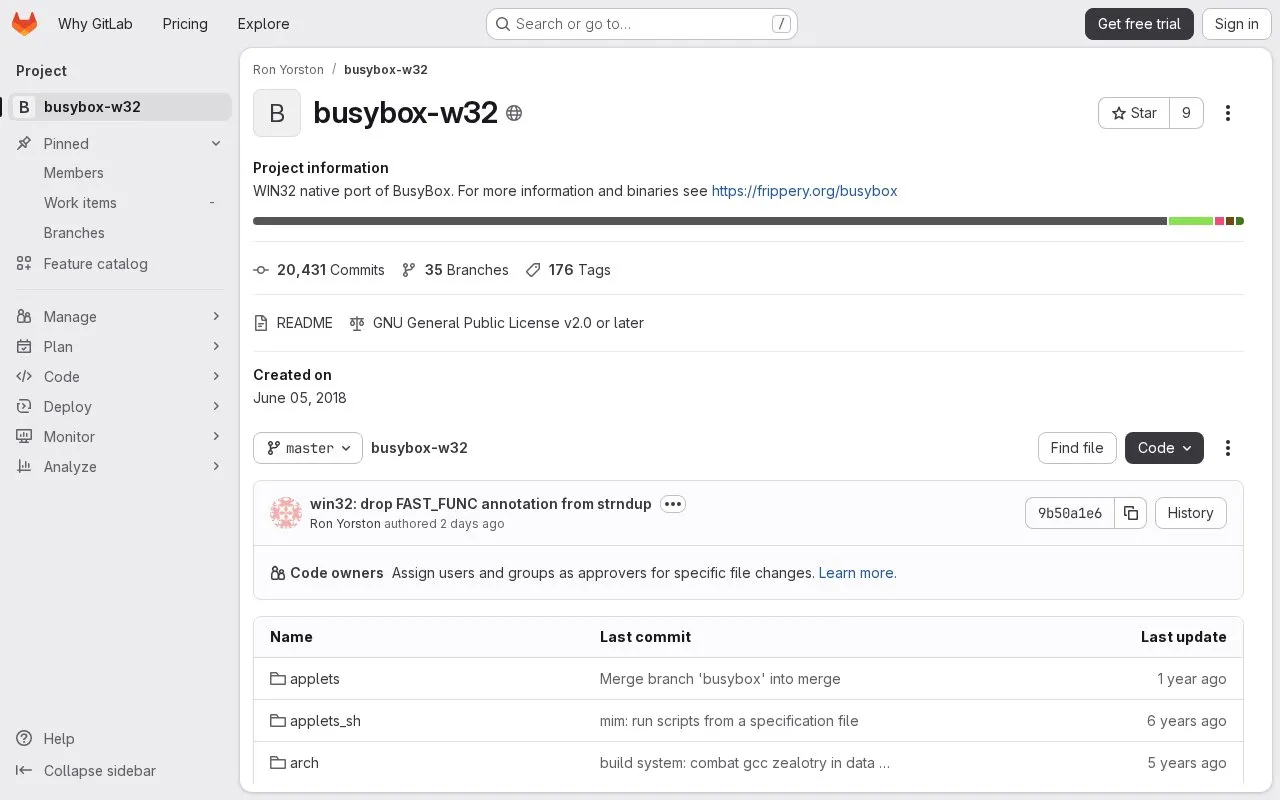Open the project kebab menu beside Star
The image size is (1280, 800).
coord(1227,113)
